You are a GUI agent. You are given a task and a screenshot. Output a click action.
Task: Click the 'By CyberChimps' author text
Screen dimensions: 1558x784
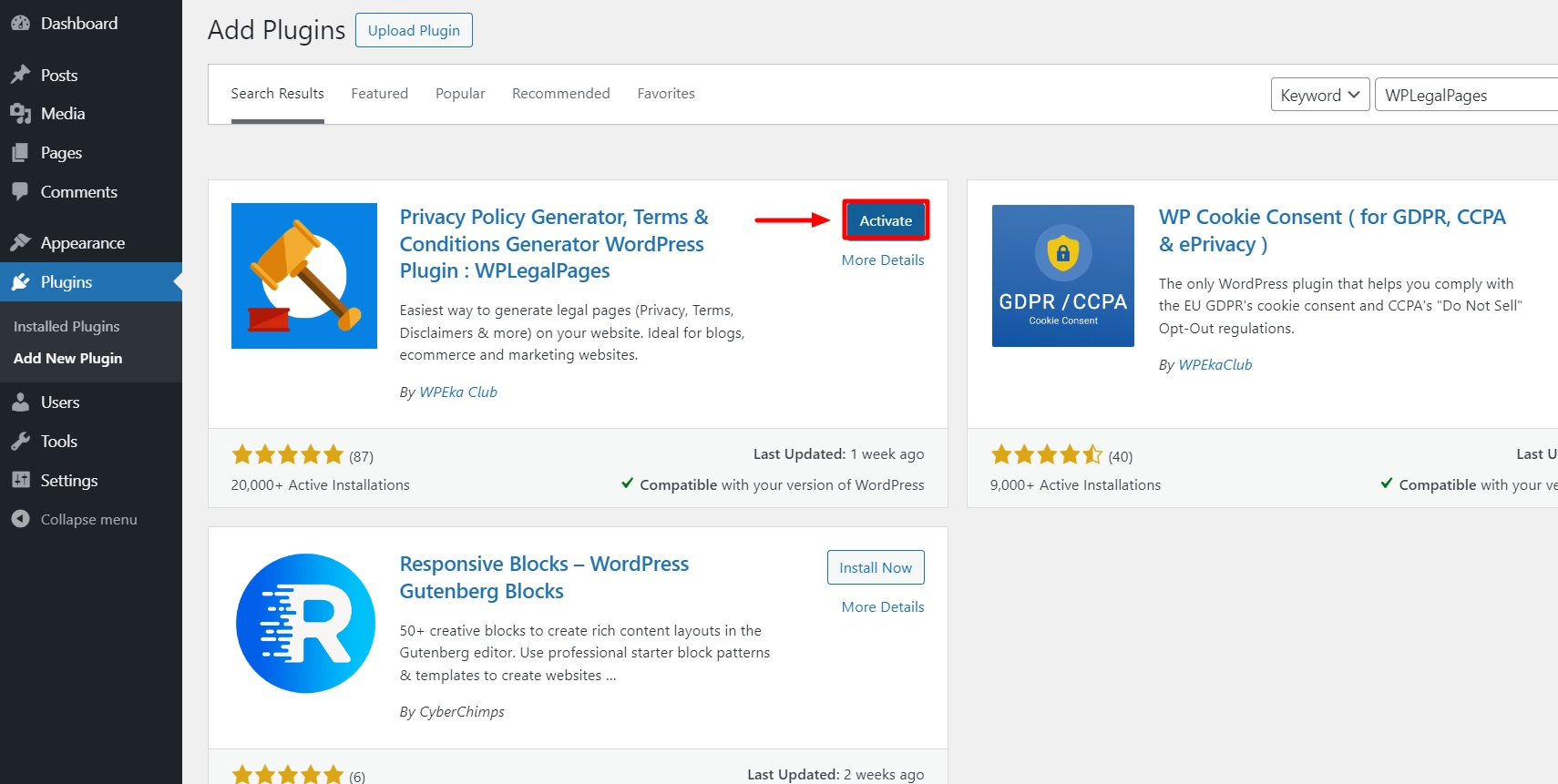pos(452,711)
